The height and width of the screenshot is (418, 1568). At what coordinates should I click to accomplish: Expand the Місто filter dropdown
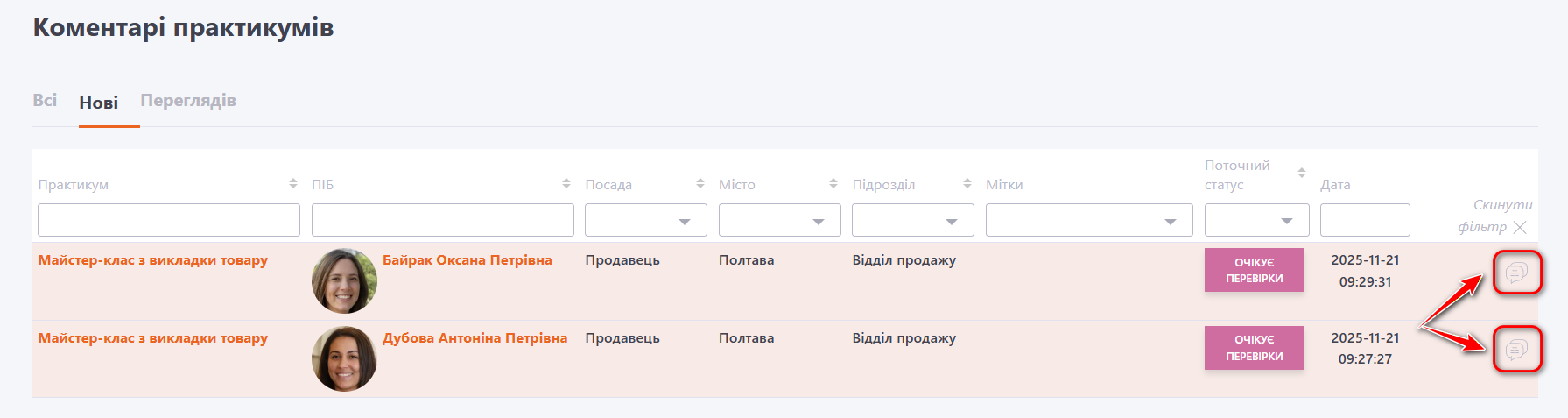[779, 221]
